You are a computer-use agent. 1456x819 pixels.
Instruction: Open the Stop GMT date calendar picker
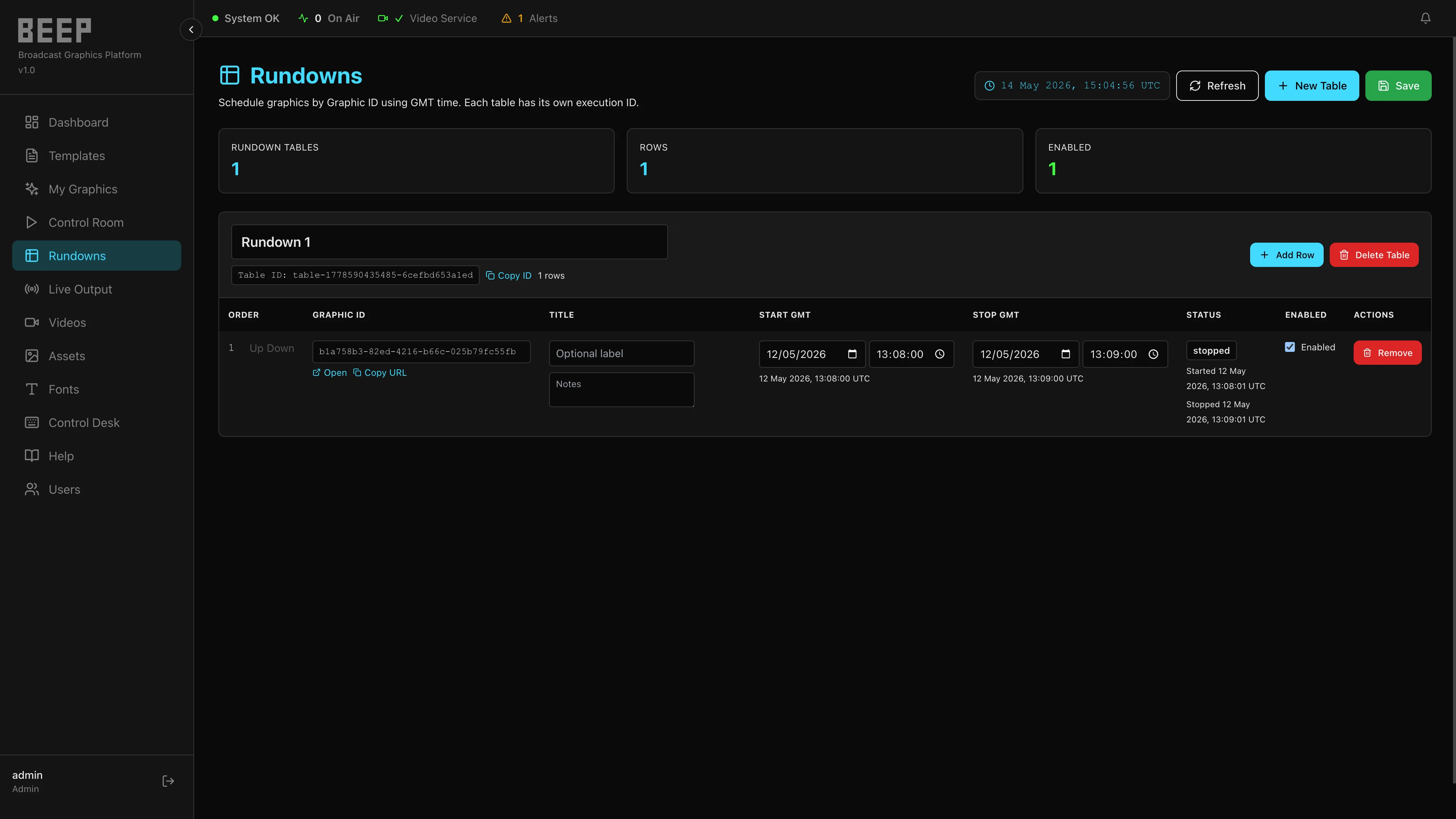coord(1066,354)
